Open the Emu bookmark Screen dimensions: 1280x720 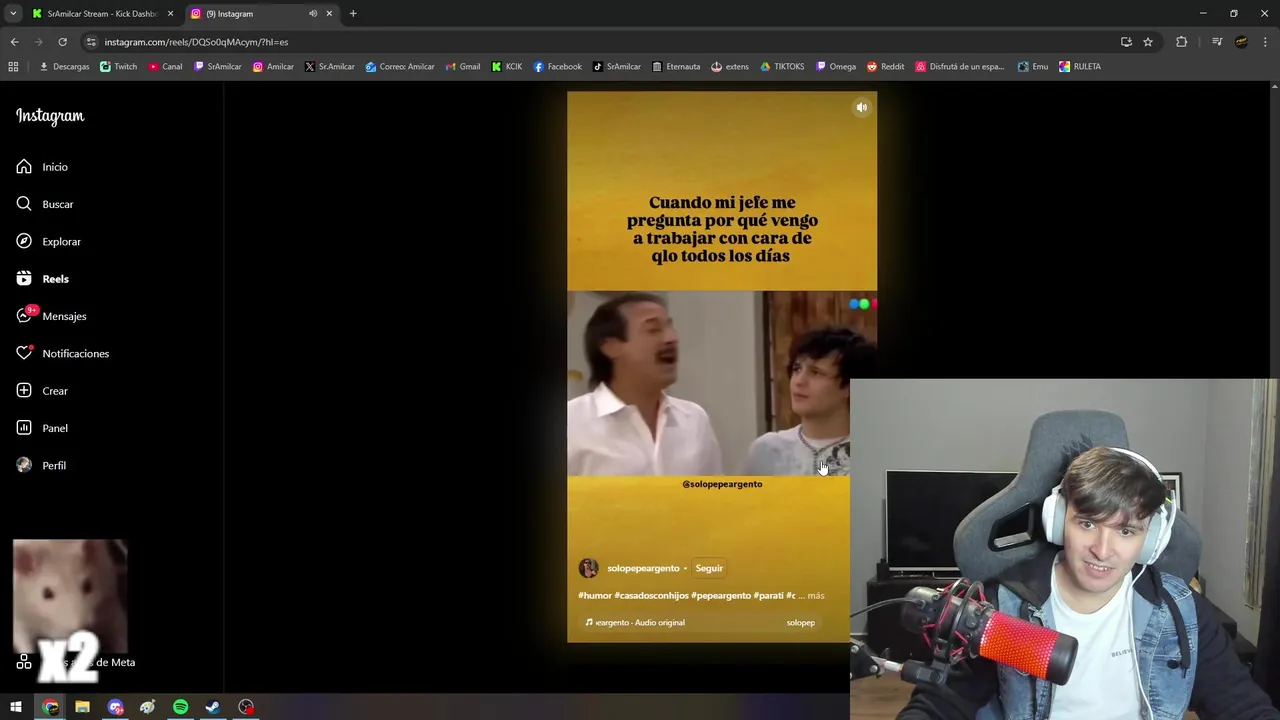click(x=1033, y=67)
